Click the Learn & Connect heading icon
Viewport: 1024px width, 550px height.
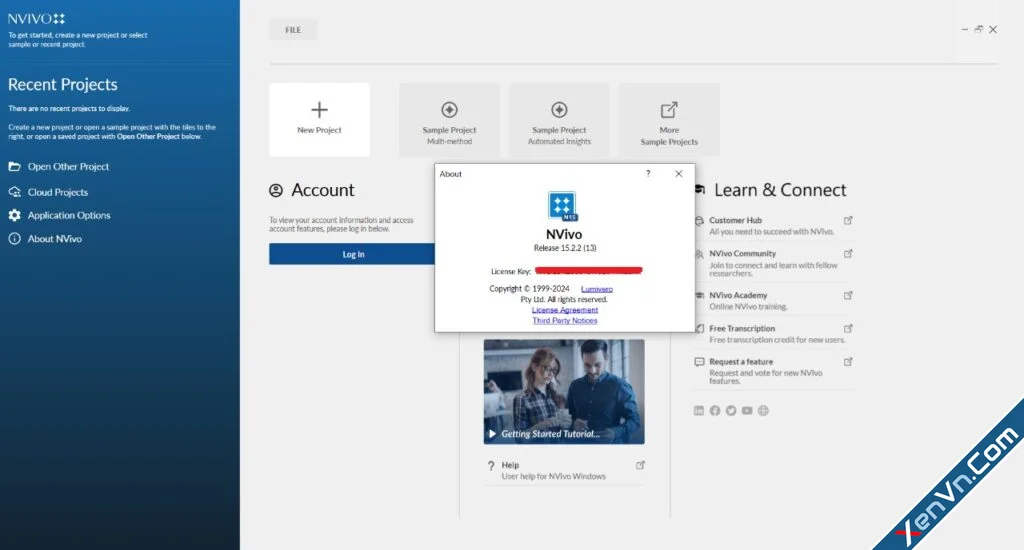tap(700, 189)
